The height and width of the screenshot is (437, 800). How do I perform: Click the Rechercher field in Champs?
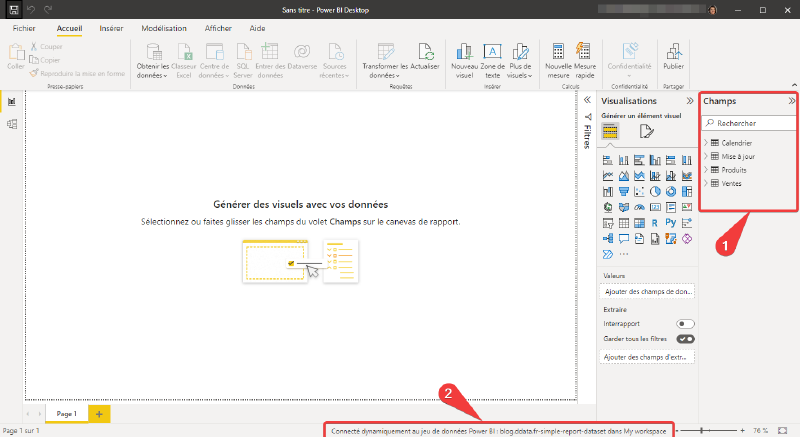[748, 123]
